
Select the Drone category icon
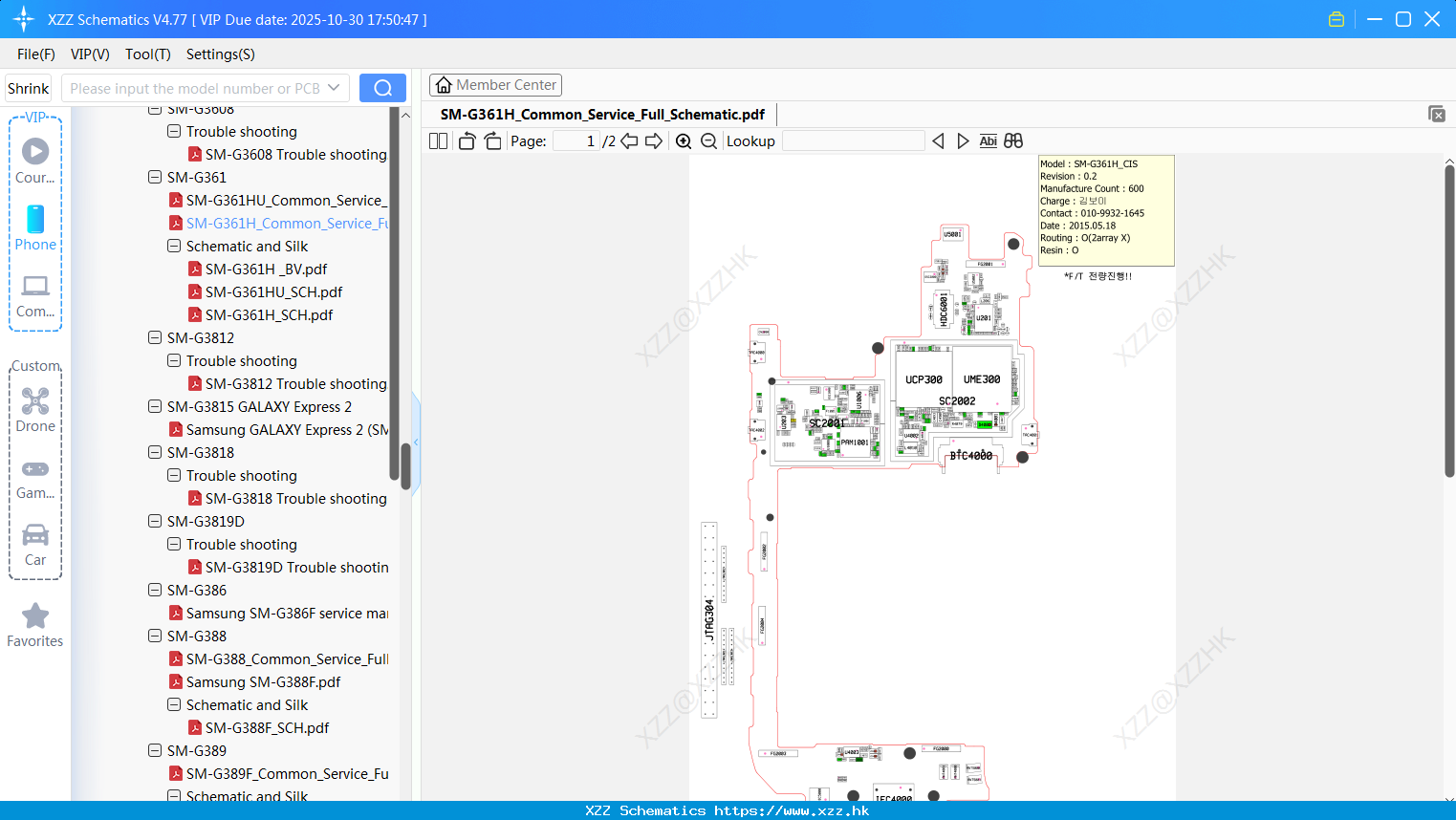point(35,400)
